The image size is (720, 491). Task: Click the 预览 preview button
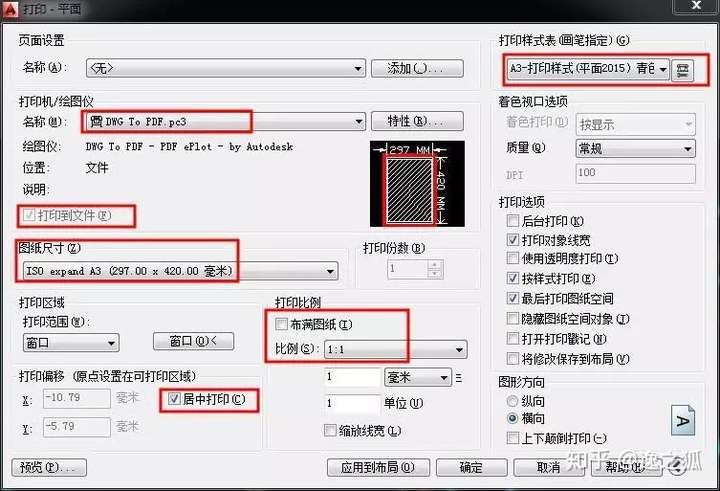[49, 468]
